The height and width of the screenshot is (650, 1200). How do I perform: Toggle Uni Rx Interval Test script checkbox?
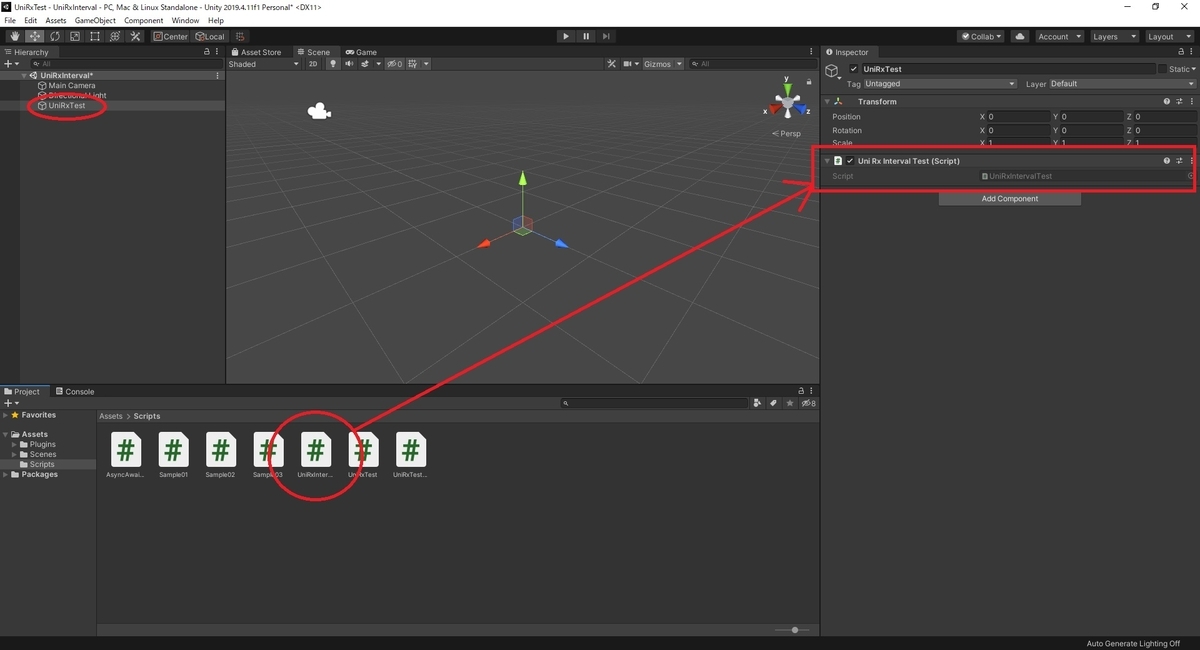850,161
